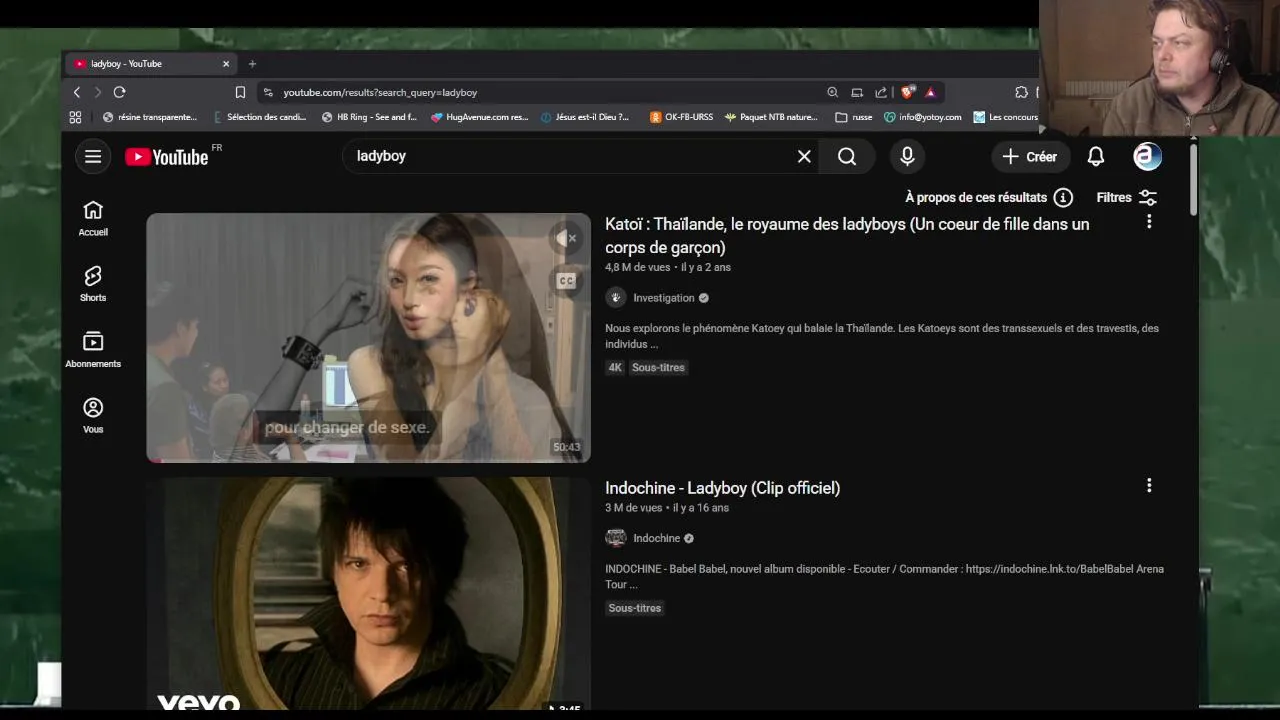Image resolution: width=1280 pixels, height=720 pixels.
Task: Open Shorts in the sidebar
Action: click(93, 284)
